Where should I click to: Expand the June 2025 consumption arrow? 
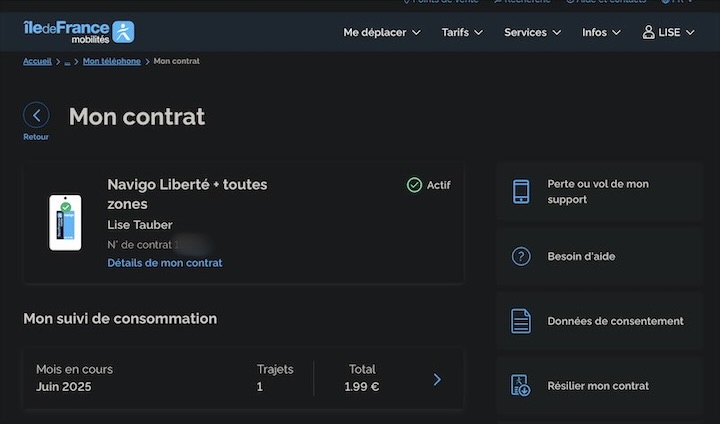pos(437,379)
